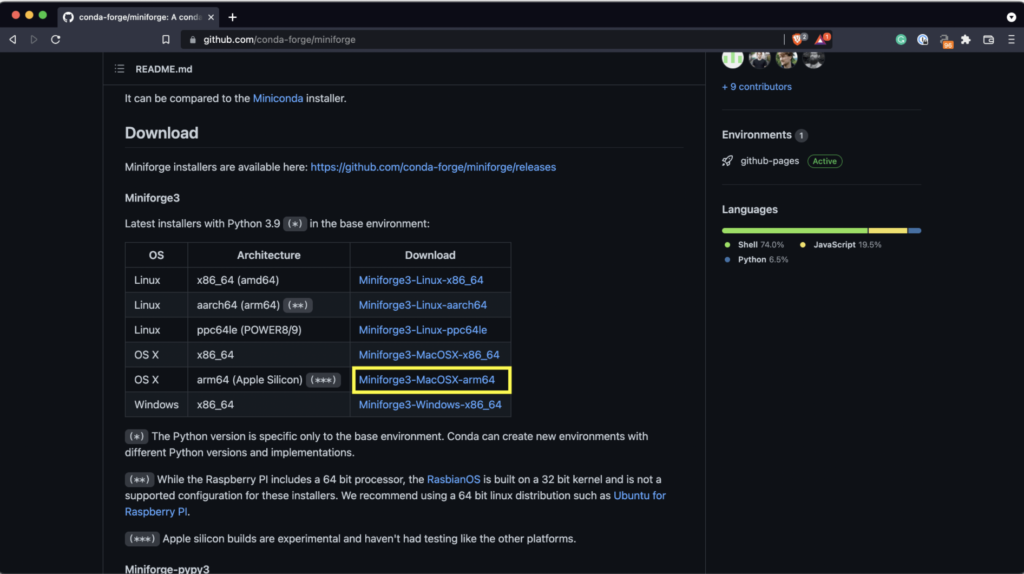Click the Download section heading
This screenshot has height=574, width=1024.
click(x=161, y=133)
